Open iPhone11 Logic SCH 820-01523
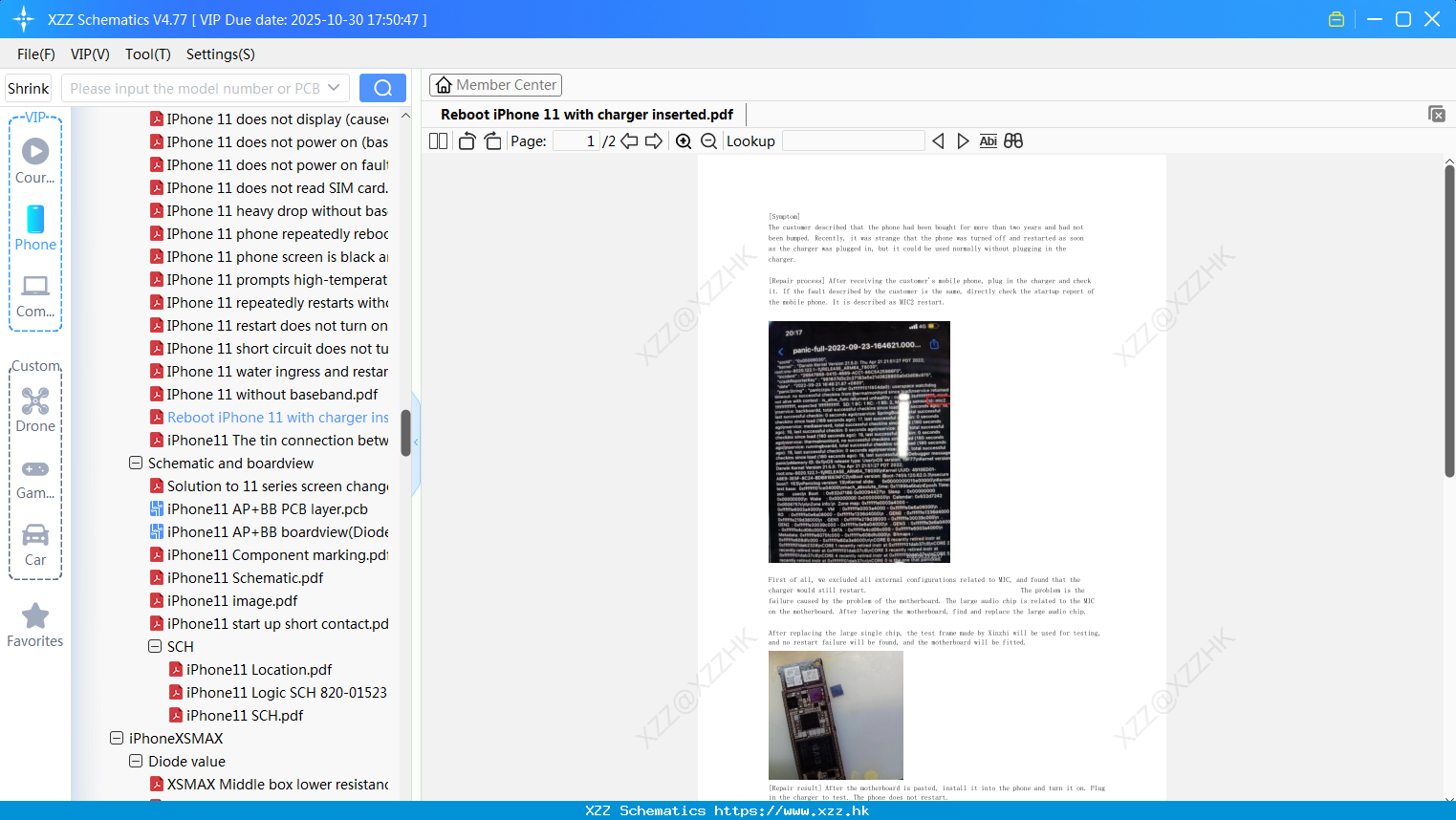1456x820 pixels. coord(286,692)
